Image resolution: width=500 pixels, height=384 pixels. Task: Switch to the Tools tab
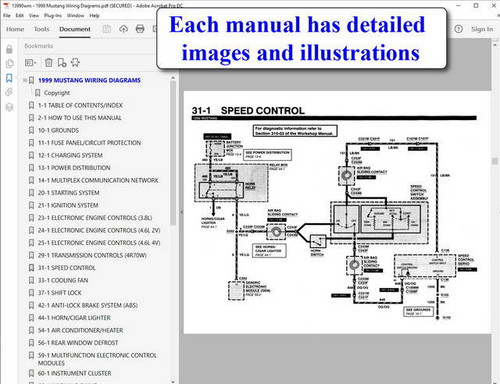pyautogui.click(x=42, y=29)
